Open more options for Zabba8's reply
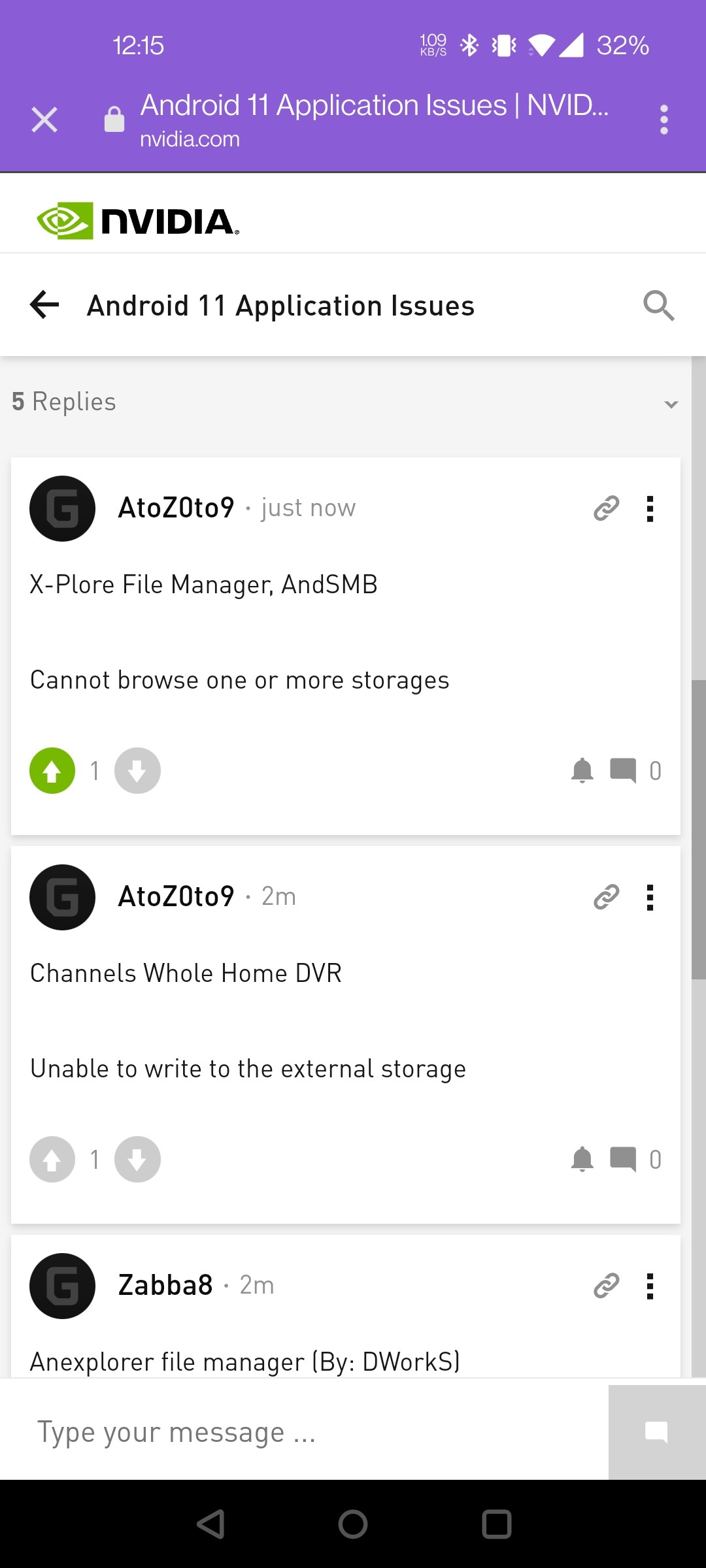Viewport: 706px width, 1568px height. [650, 1286]
